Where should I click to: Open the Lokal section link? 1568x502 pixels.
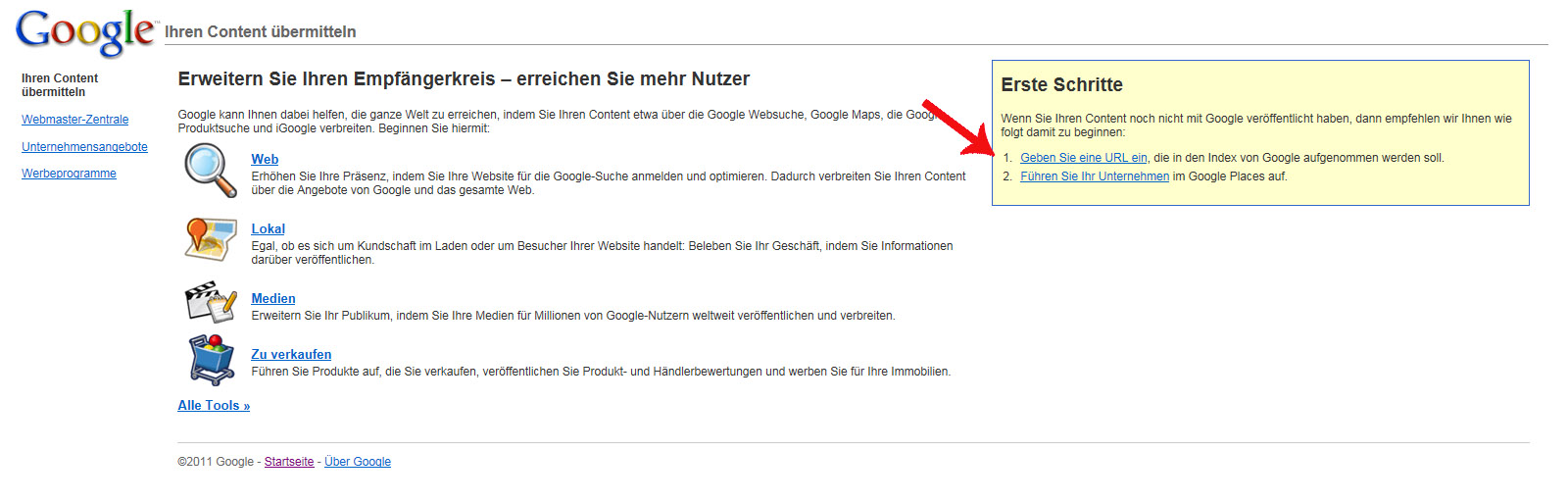(268, 228)
